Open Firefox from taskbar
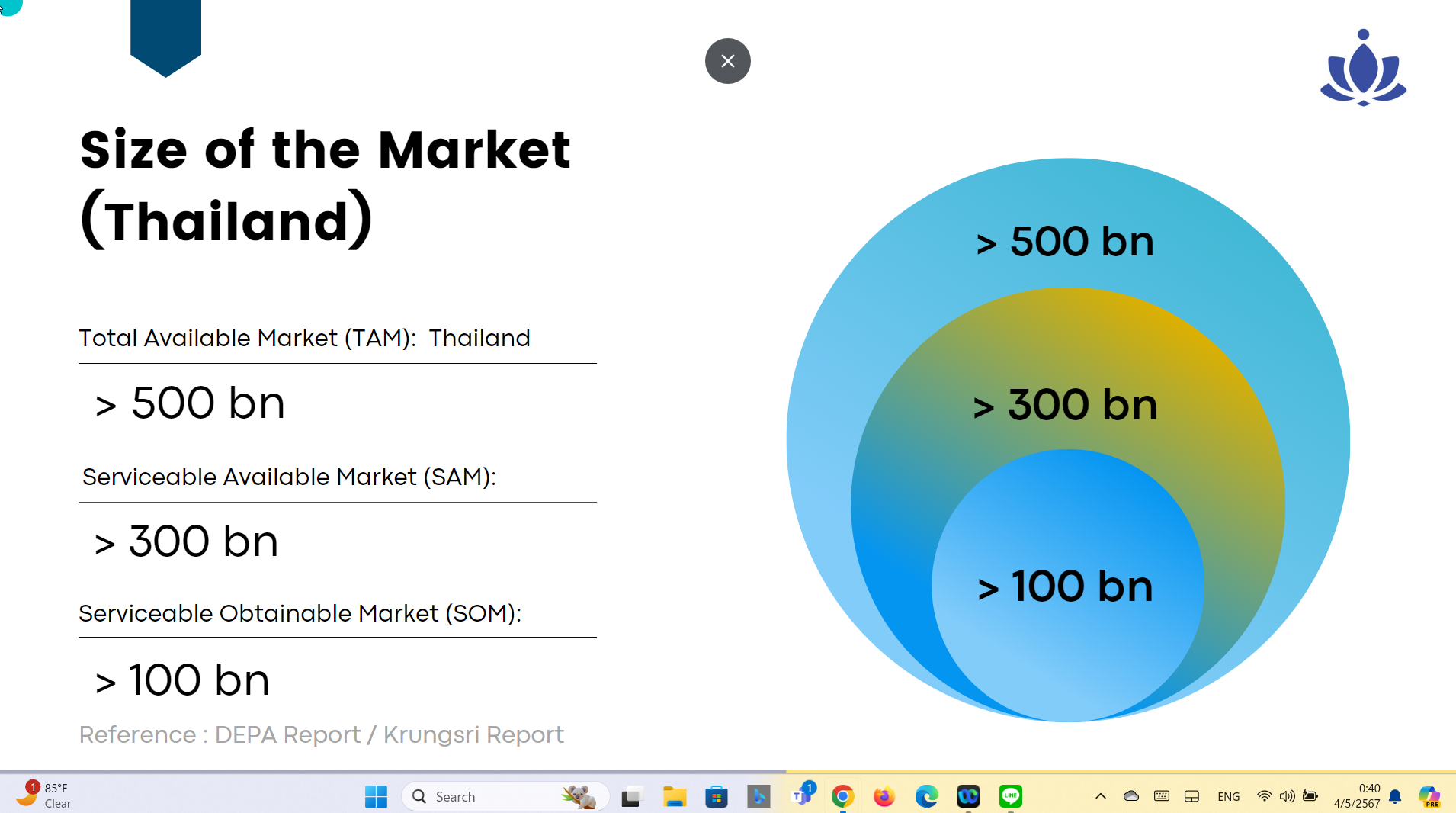This screenshot has width=1456, height=813. click(884, 796)
